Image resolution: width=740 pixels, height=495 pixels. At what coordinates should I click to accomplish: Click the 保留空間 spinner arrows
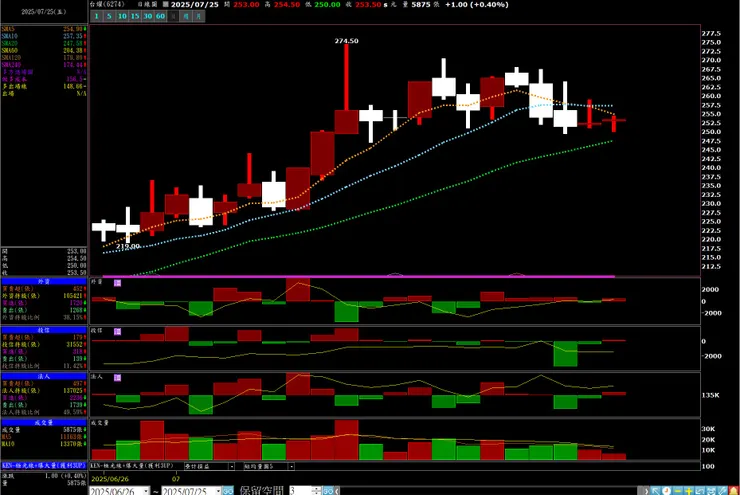317,491
